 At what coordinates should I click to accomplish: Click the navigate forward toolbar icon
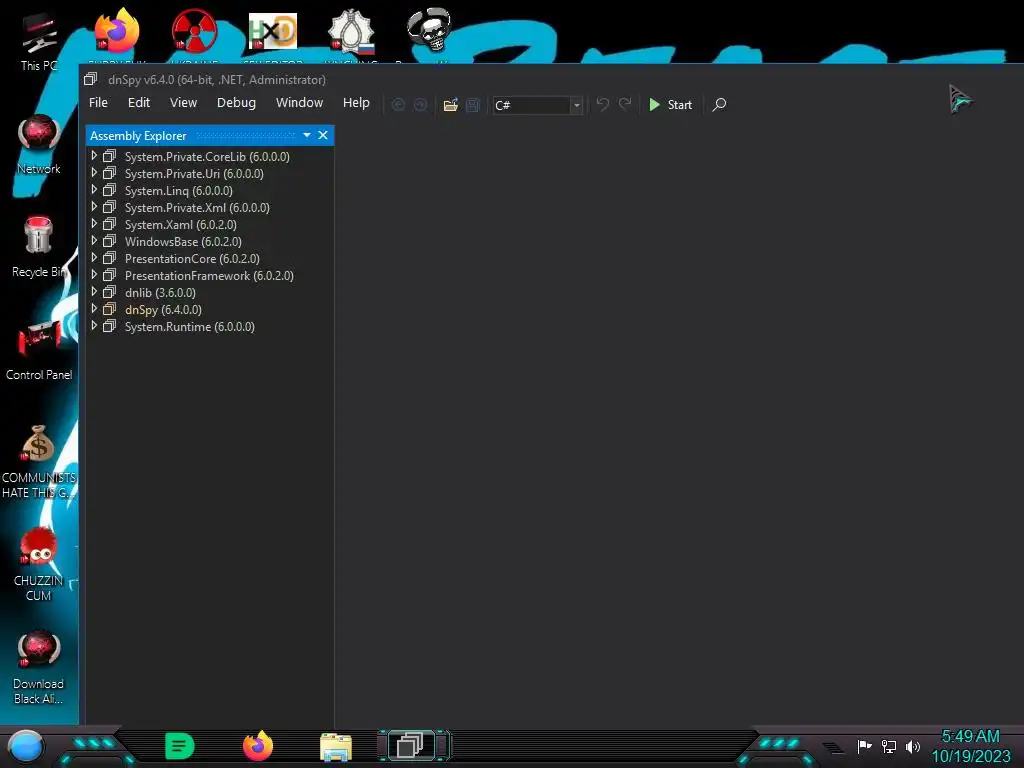click(421, 104)
